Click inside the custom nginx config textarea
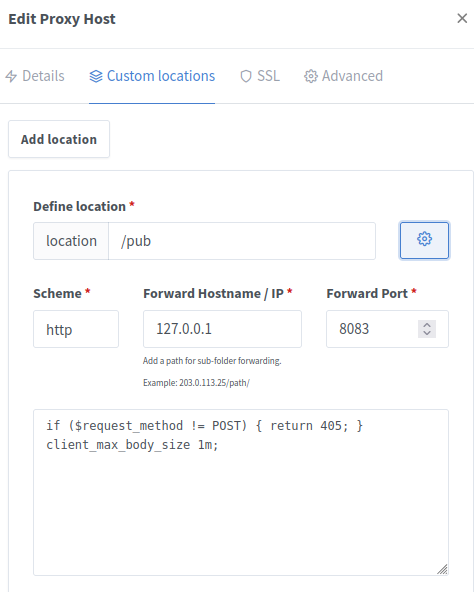Screen dimensions: 474x592 (x=241, y=492)
